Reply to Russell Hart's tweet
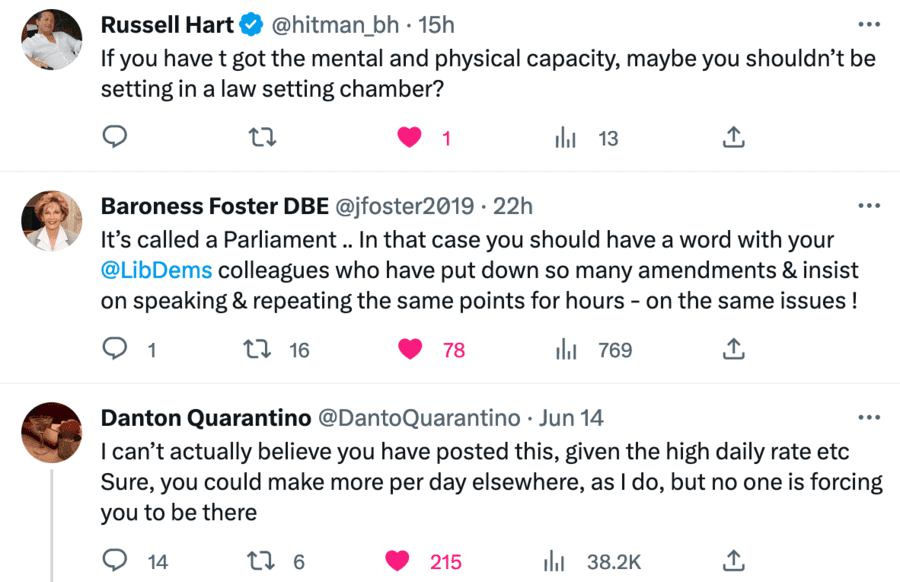This screenshot has width=900, height=582. click(x=116, y=138)
